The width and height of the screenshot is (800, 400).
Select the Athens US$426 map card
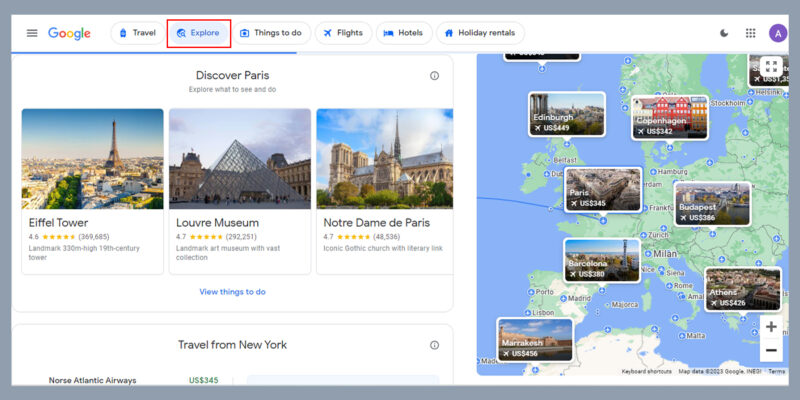[743, 289]
